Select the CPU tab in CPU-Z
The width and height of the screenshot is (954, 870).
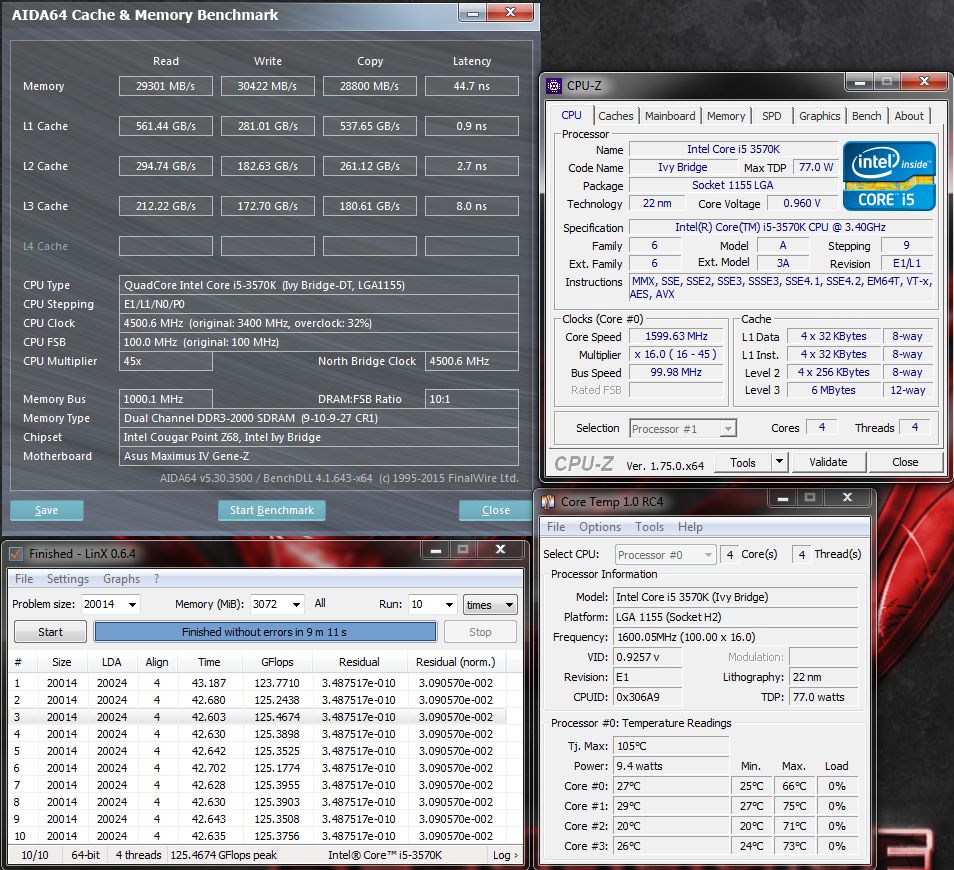(x=571, y=115)
